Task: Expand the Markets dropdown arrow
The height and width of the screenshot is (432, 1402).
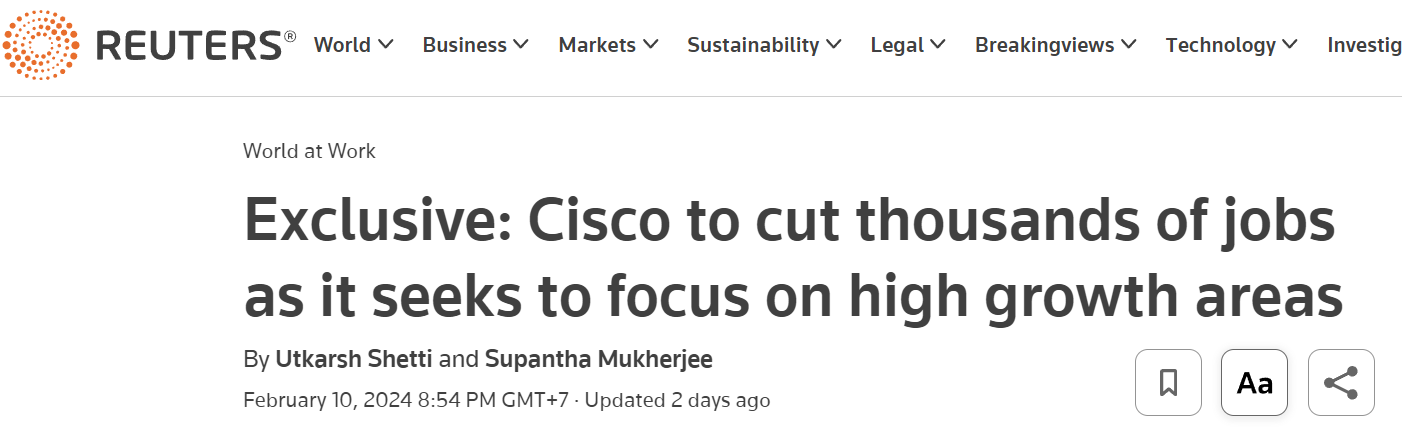Action: (651, 45)
